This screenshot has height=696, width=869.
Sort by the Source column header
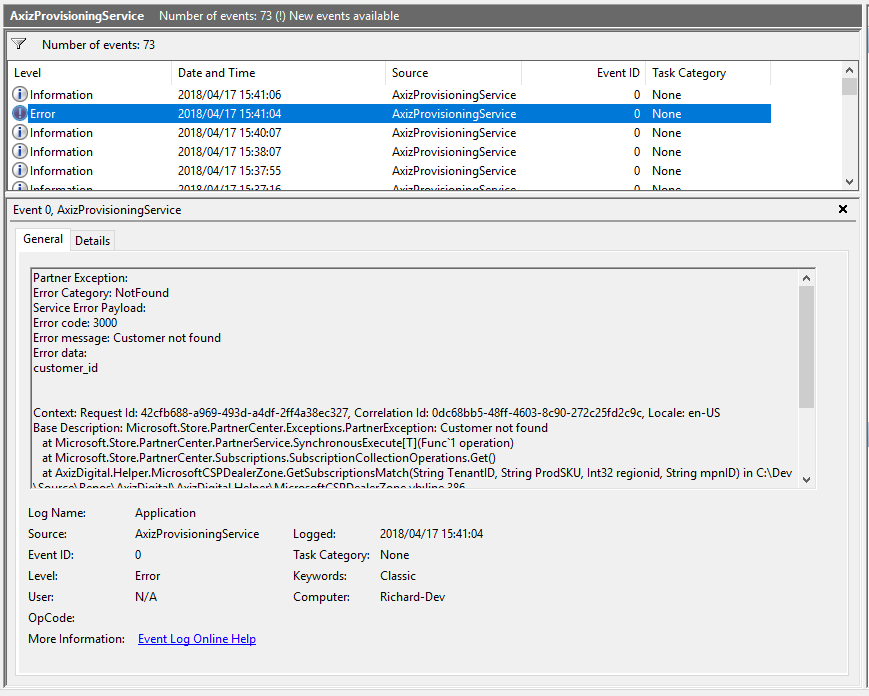(453, 73)
